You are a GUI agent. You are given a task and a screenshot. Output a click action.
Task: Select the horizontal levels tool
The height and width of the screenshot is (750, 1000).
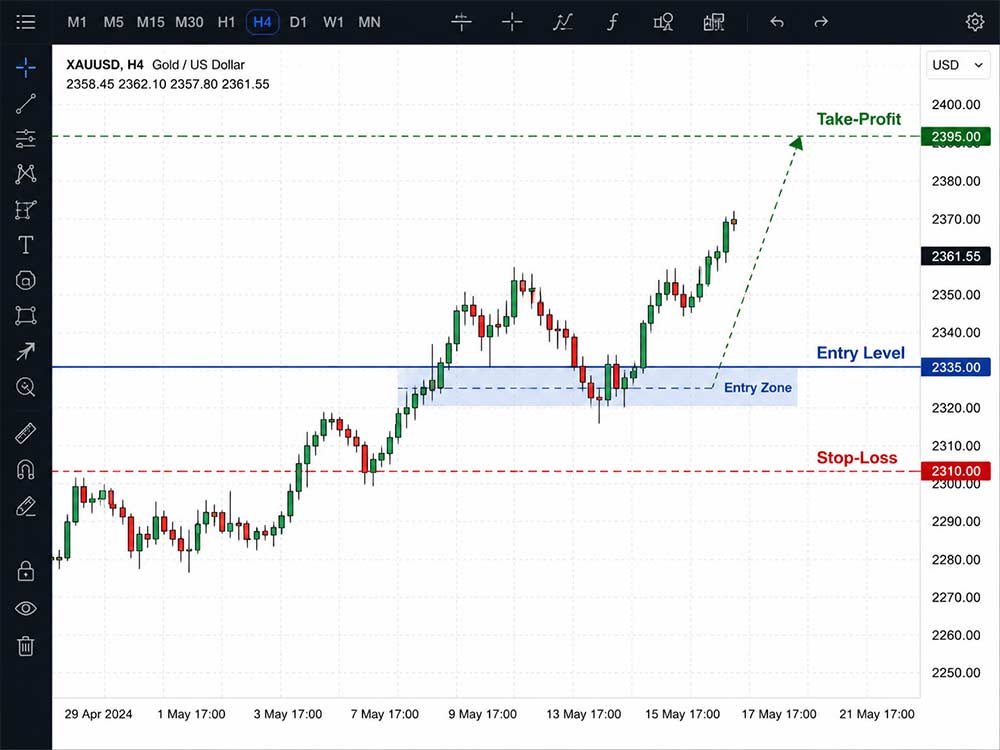pos(26,138)
